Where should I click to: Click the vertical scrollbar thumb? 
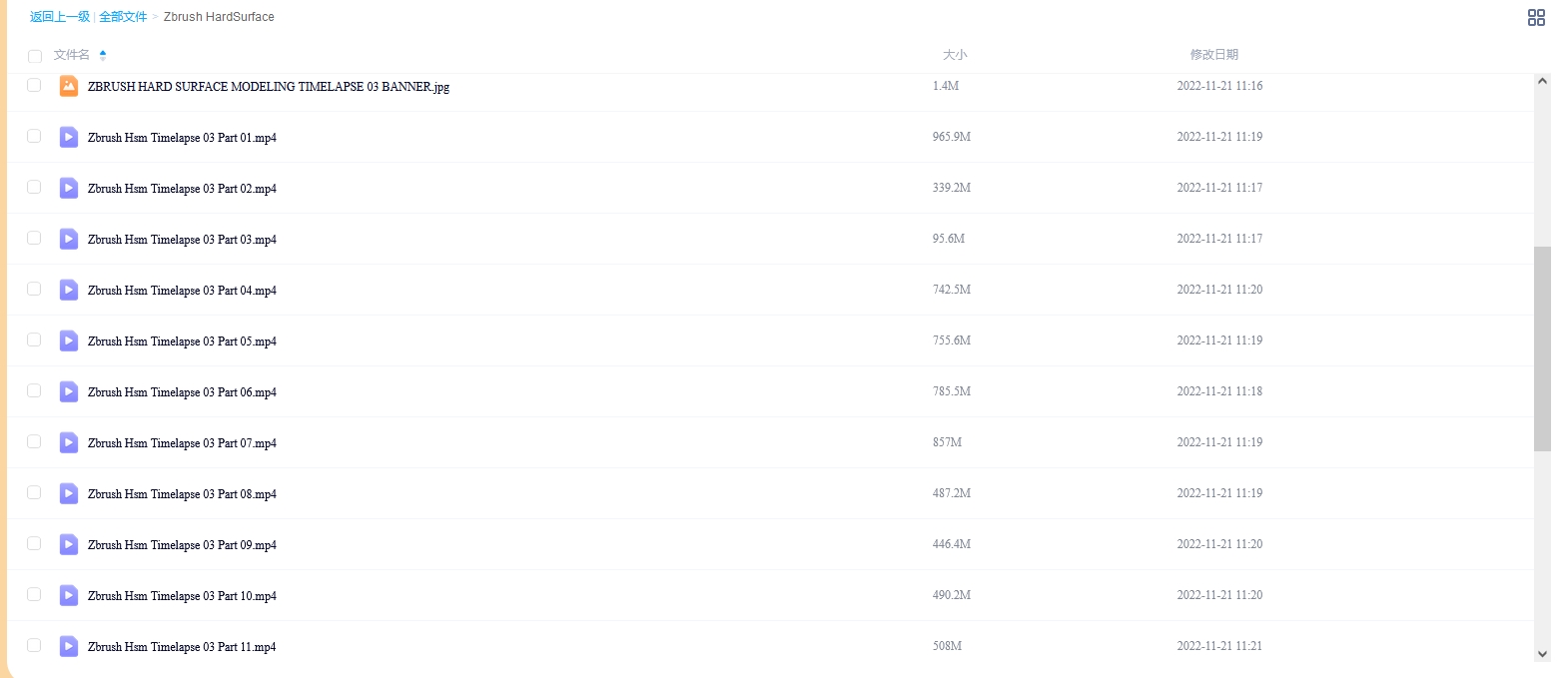1542,348
